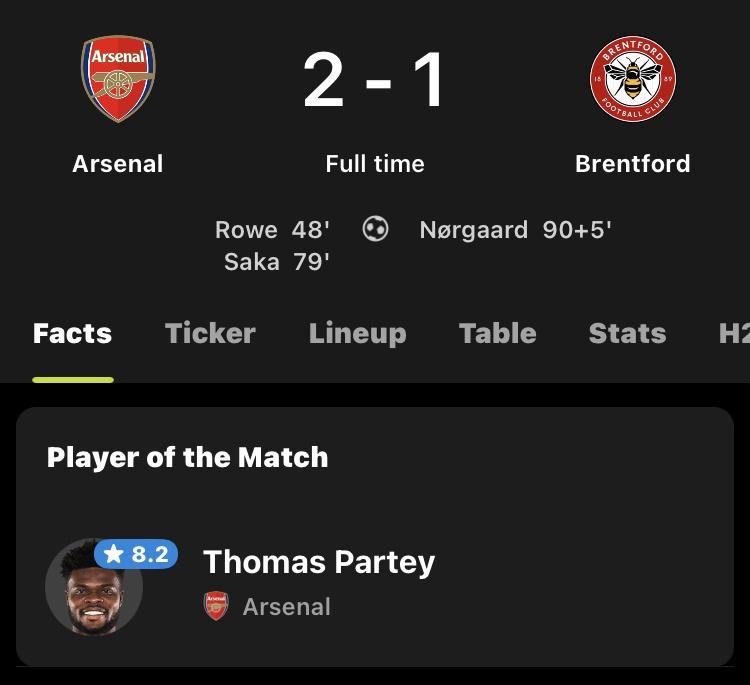Go to the Stats tab

pyautogui.click(x=627, y=333)
